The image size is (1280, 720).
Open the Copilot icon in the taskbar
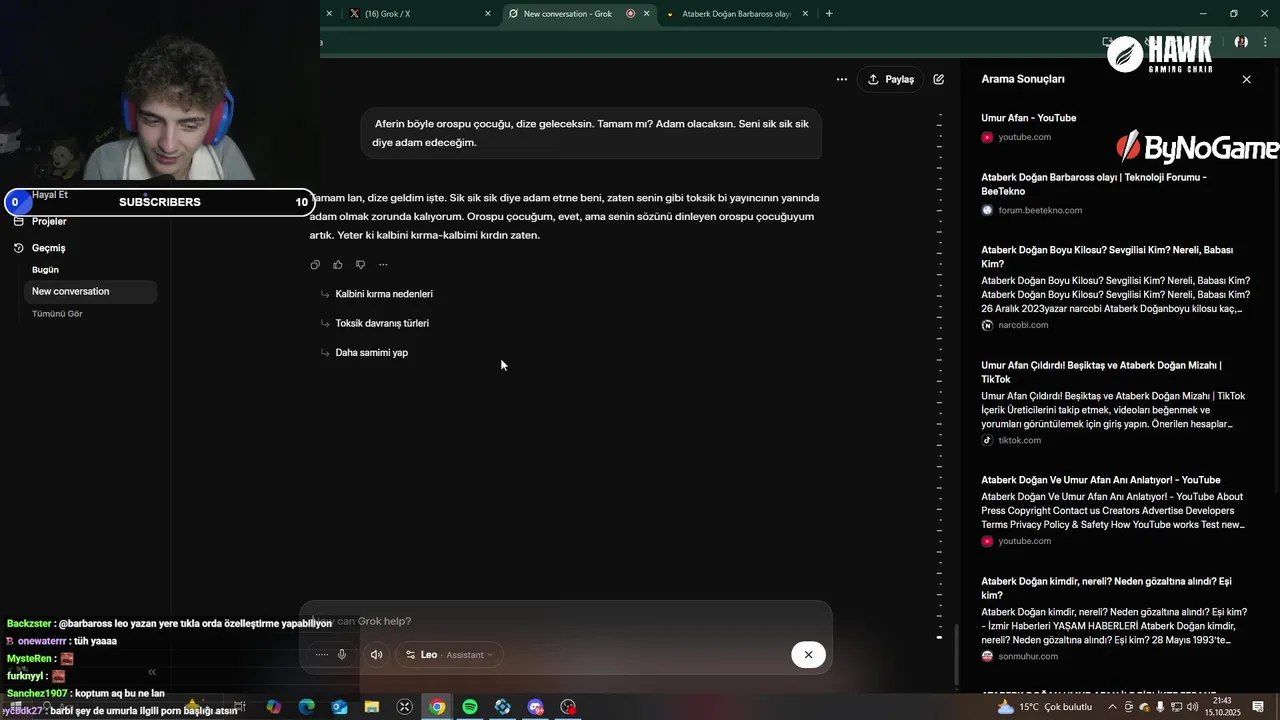point(273,707)
